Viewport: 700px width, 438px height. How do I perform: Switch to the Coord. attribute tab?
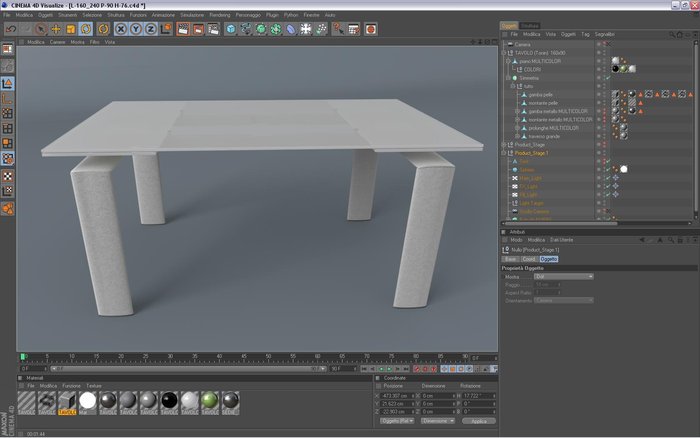pyautogui.click(x=529, y=259)
